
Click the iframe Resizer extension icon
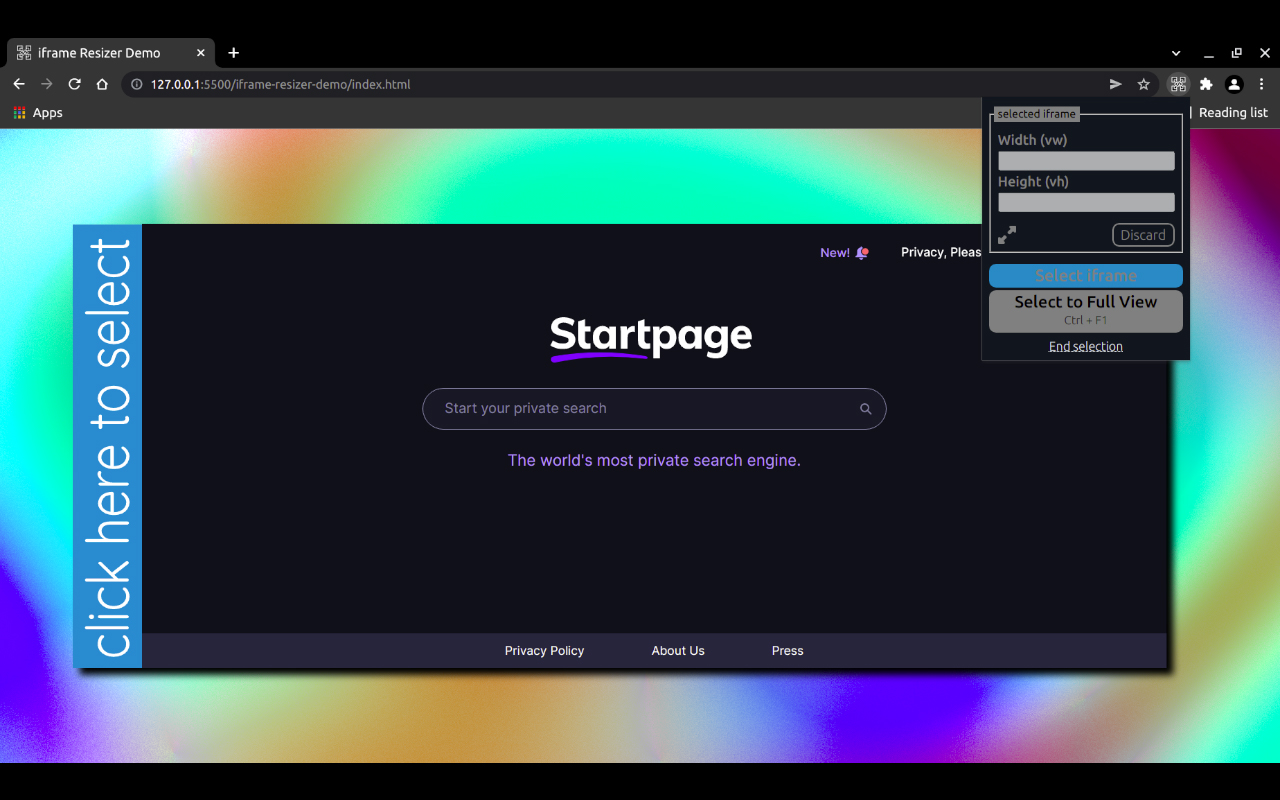[x=1178, y=84]
